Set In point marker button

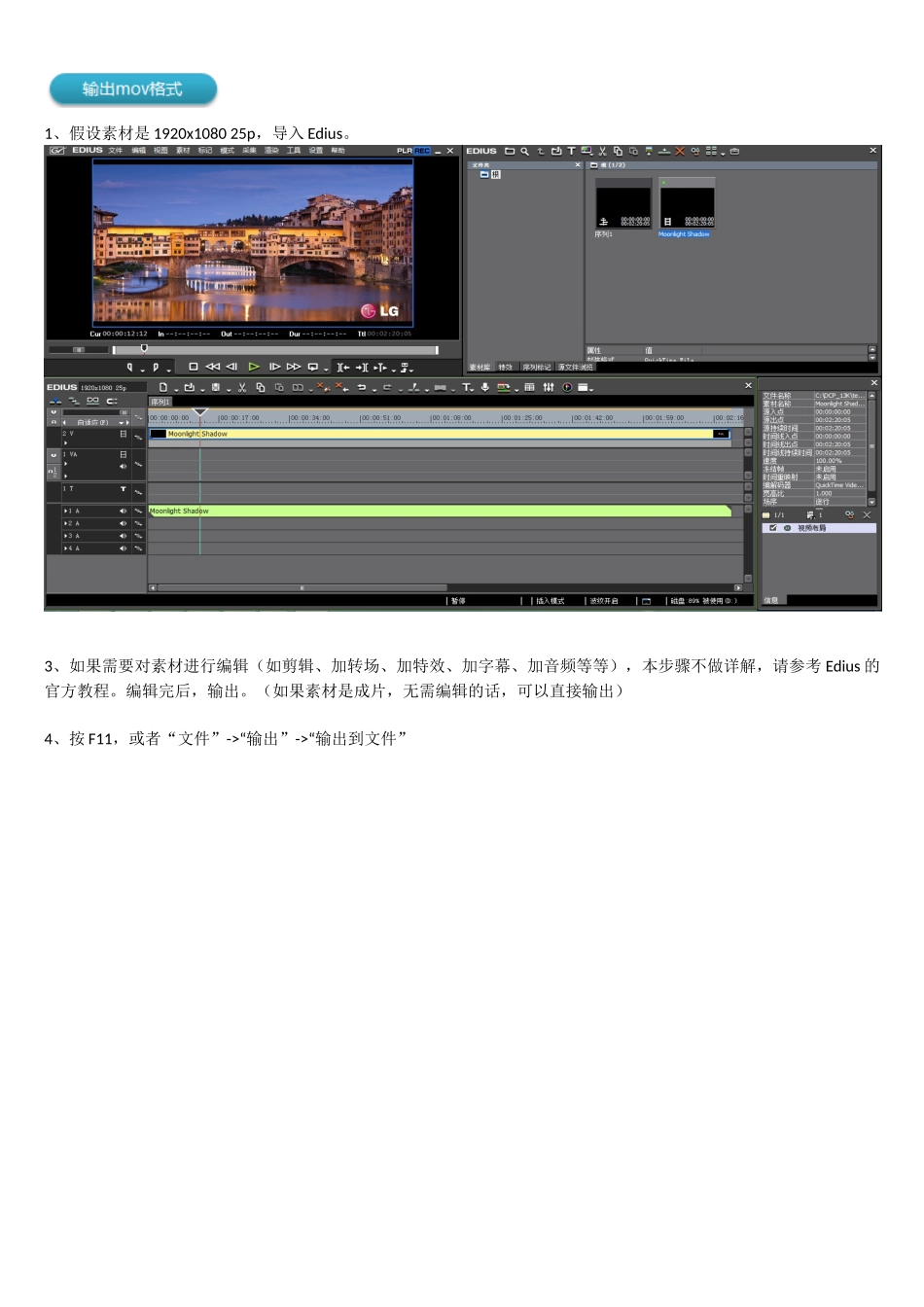[129, 368]
